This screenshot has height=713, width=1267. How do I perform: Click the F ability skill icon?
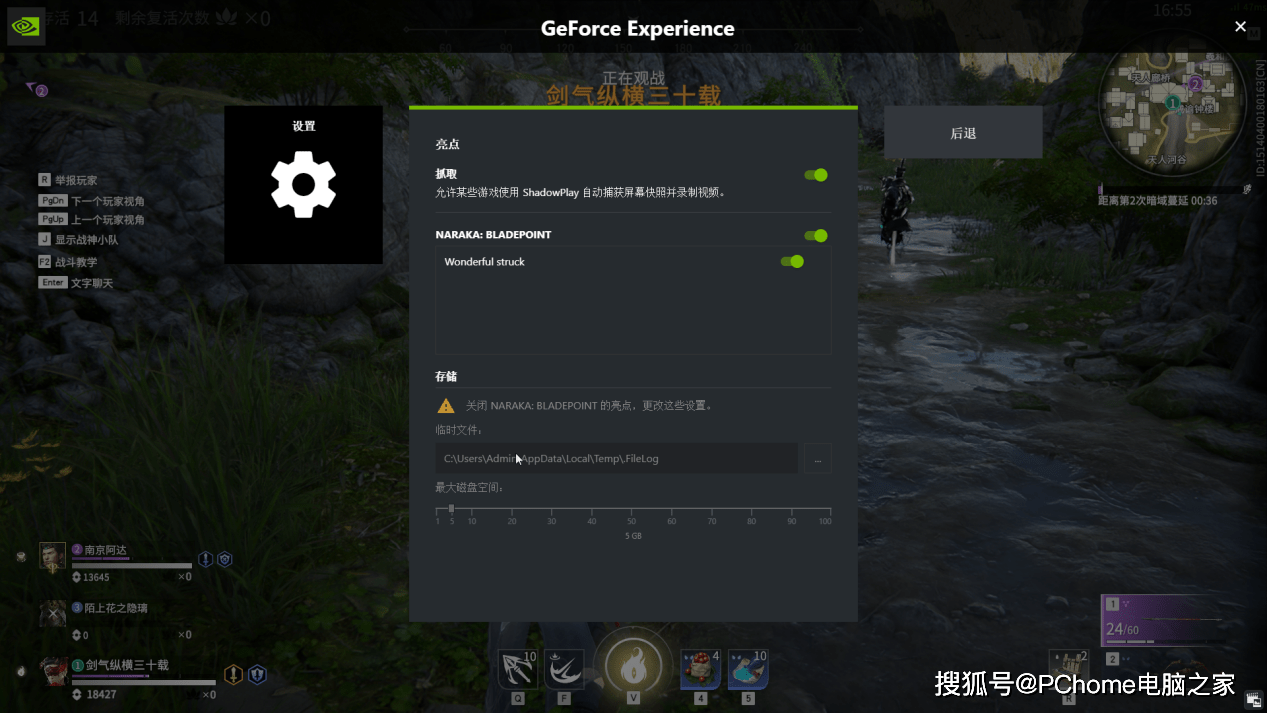point(563,668)
